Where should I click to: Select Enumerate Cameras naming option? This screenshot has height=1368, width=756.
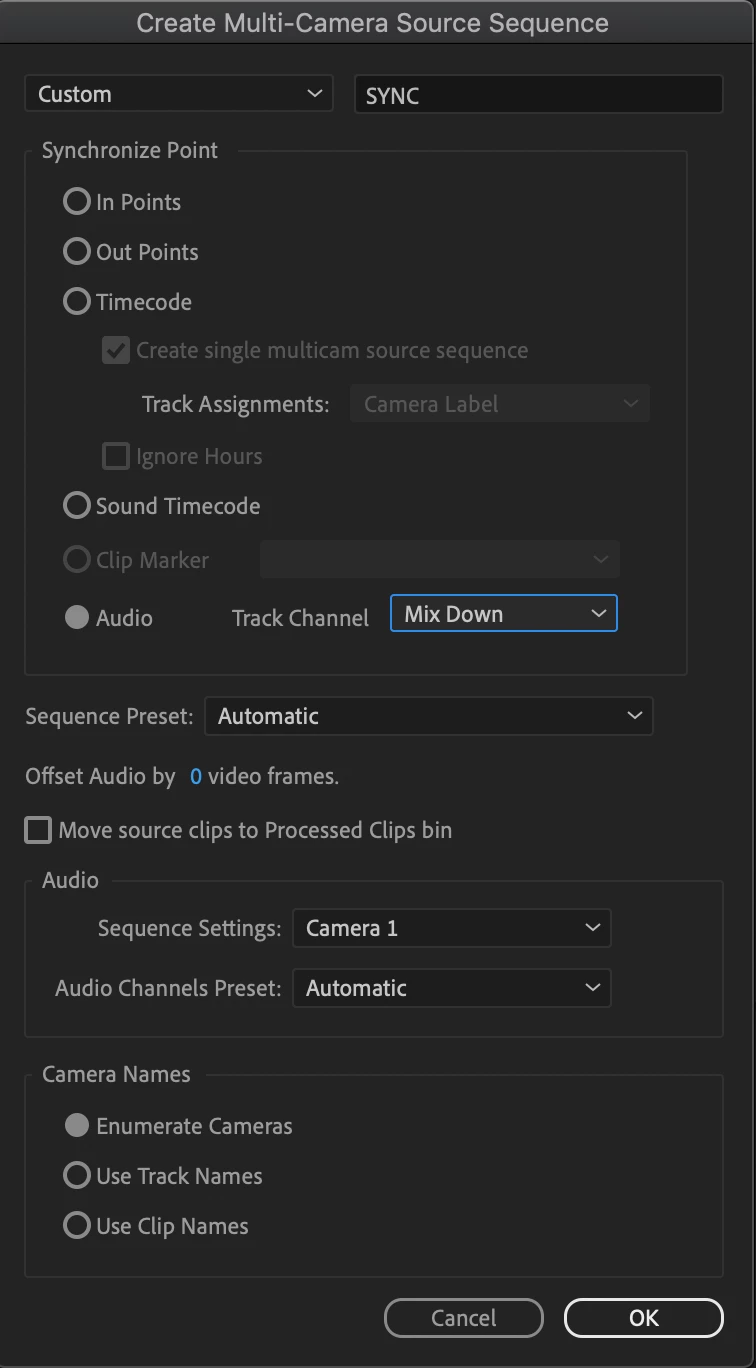77,1126
